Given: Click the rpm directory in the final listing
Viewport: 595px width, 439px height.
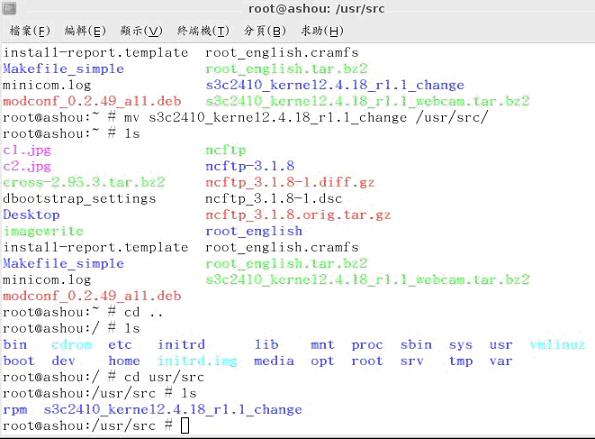Looking at the screenshot, I should [15, 410].
